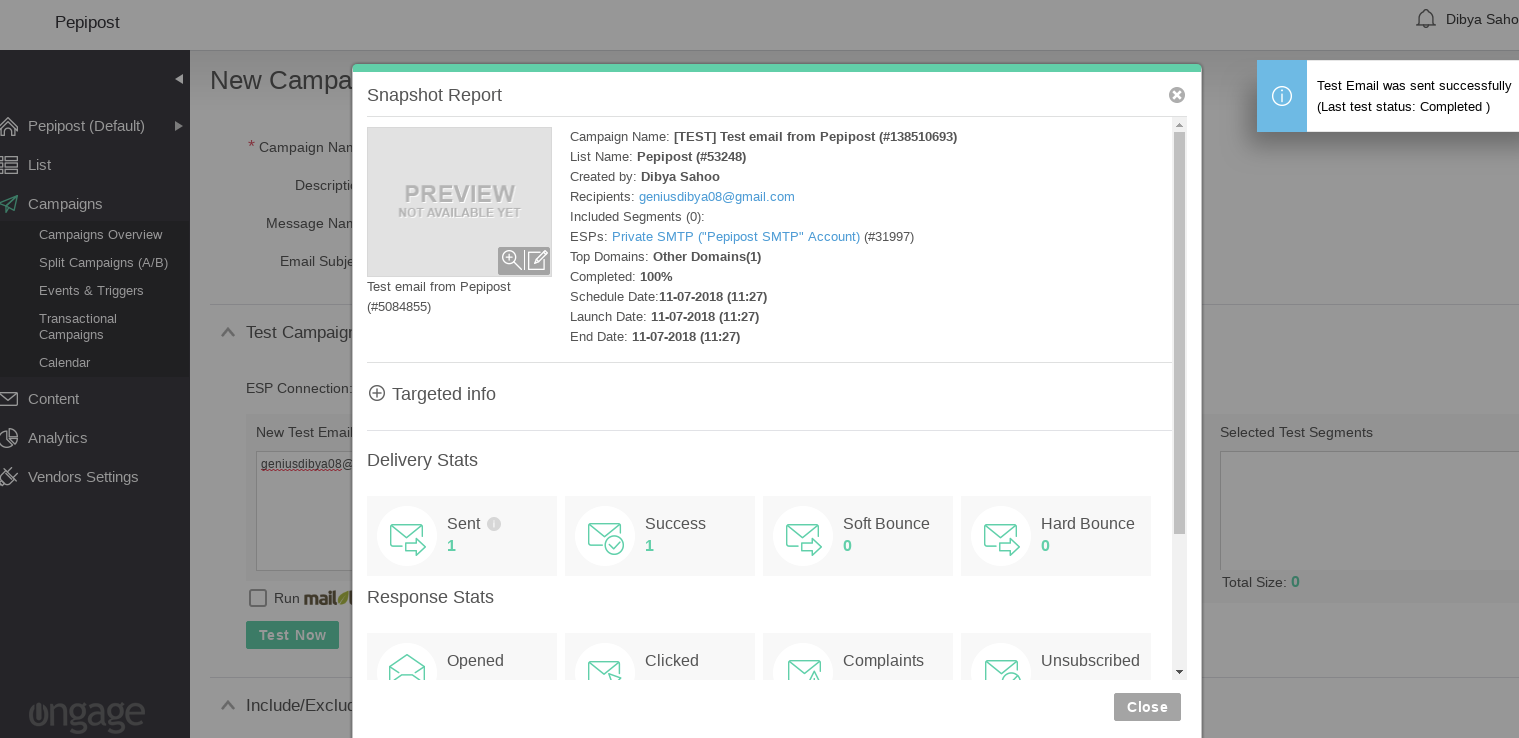This screenshot has width=1519, height=738.
Task: Go to Transactional Campaigns
Action: tap(78, 327)
